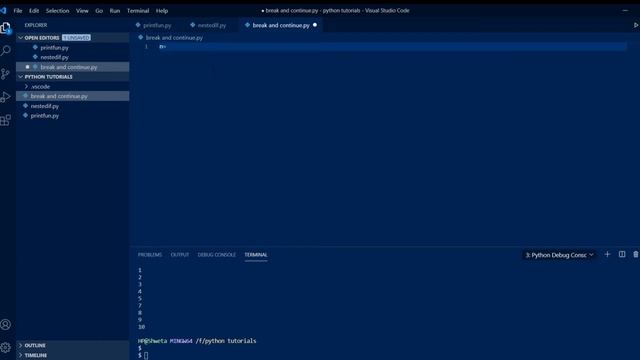Viewport: 640px width, 360px height.
Task: Select the Terminal panel tab
Action: (256, 255)
